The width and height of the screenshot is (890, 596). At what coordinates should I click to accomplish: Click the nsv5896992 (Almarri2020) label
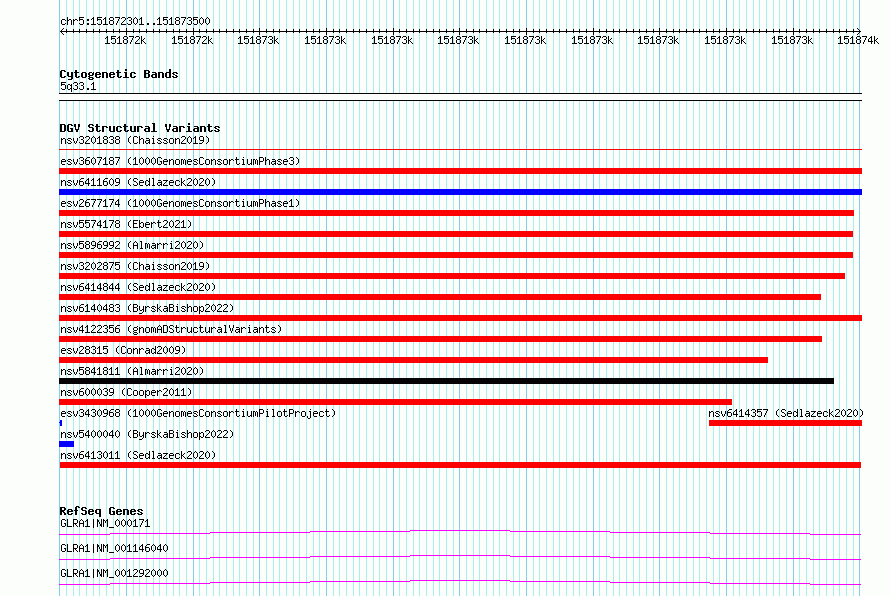pyautogui.click(x=132, y=245)
